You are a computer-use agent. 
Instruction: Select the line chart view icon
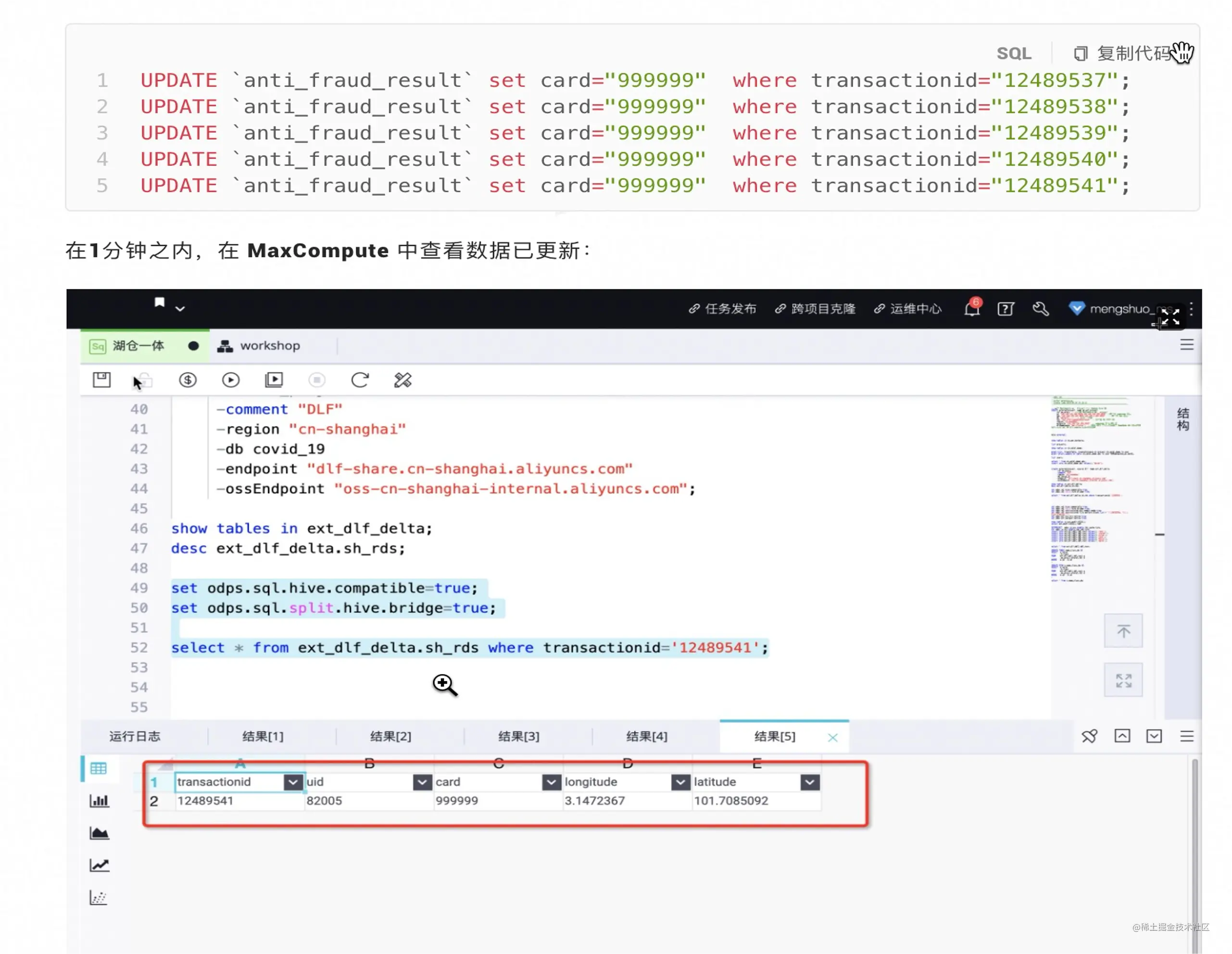coord(99,865)
